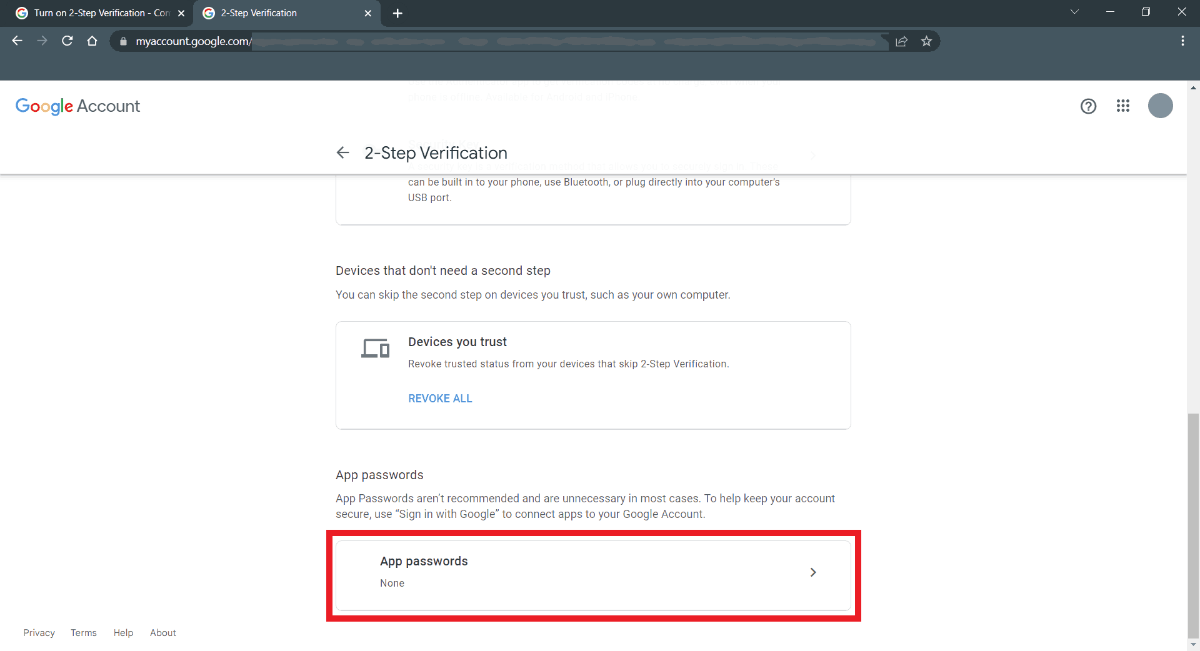Screen dimensions: 1200x651
Task: Click the share page icon in address bar
Action: click(901, 41)
